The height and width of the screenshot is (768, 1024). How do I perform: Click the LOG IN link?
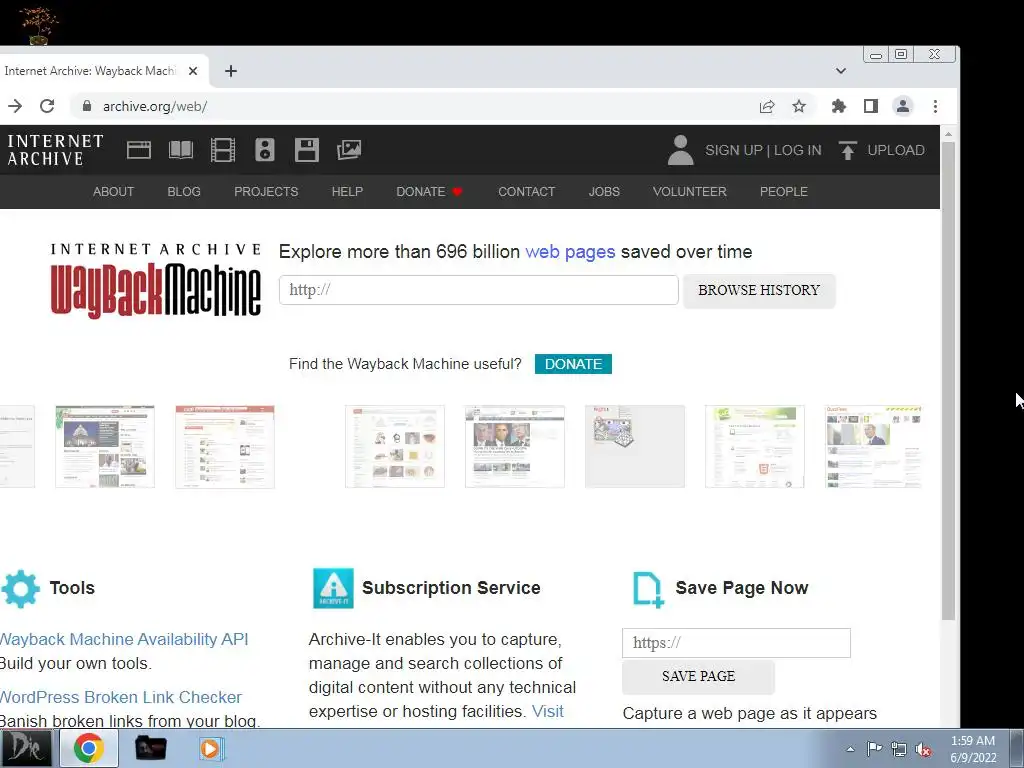point(797,150)
